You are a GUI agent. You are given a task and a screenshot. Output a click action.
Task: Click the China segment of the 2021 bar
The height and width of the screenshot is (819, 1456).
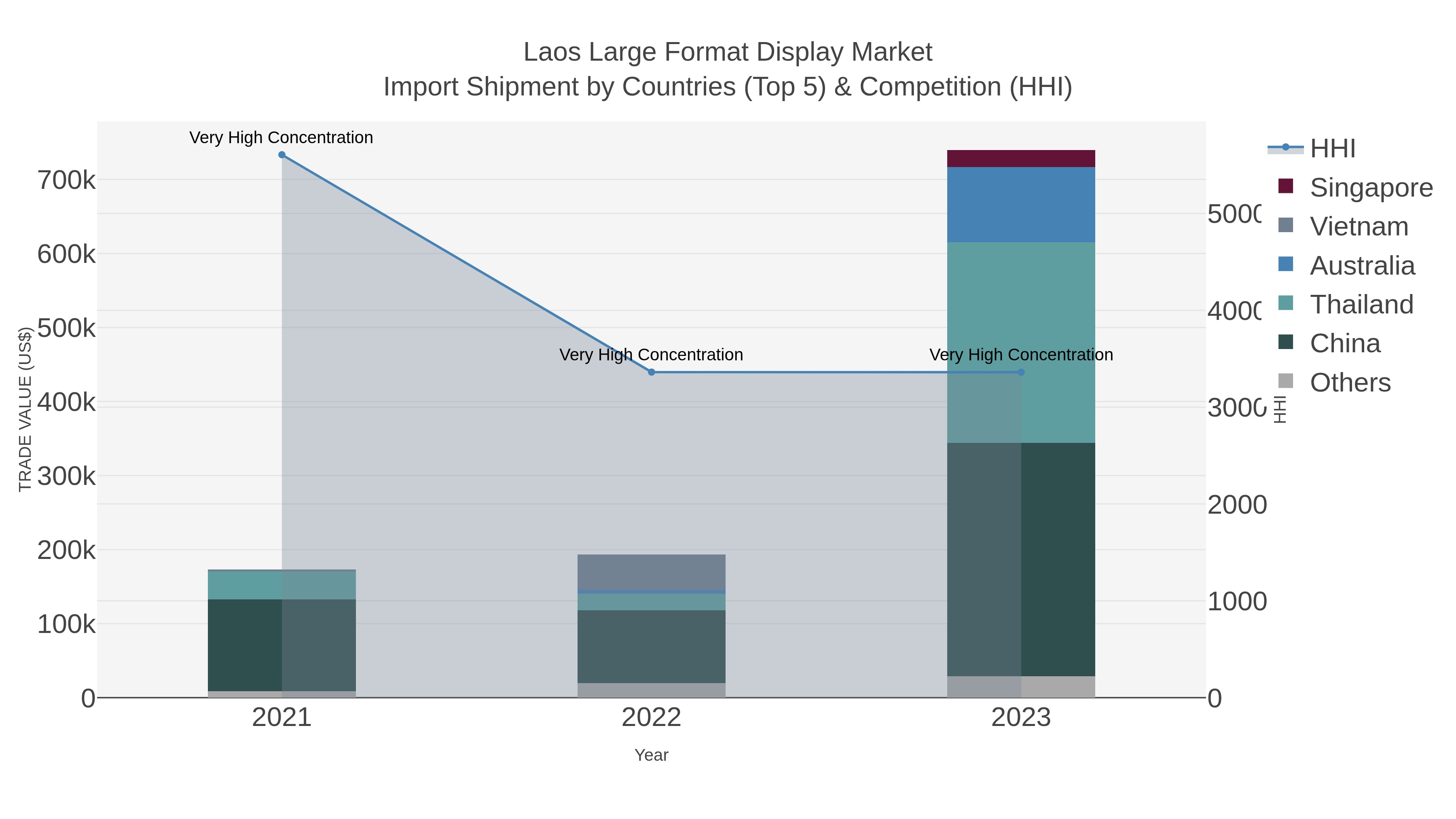[x=282, y=645]
